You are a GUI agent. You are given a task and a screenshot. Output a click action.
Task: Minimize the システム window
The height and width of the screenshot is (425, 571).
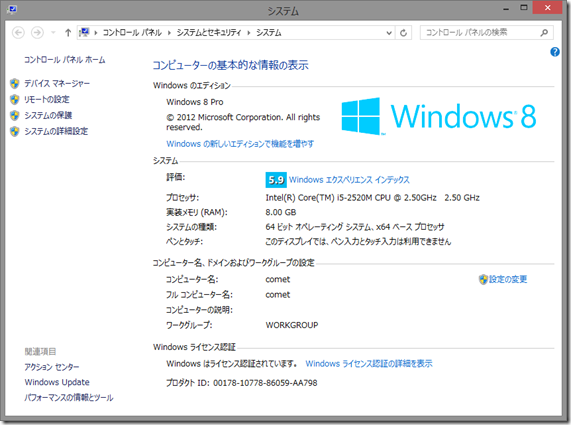506,9
